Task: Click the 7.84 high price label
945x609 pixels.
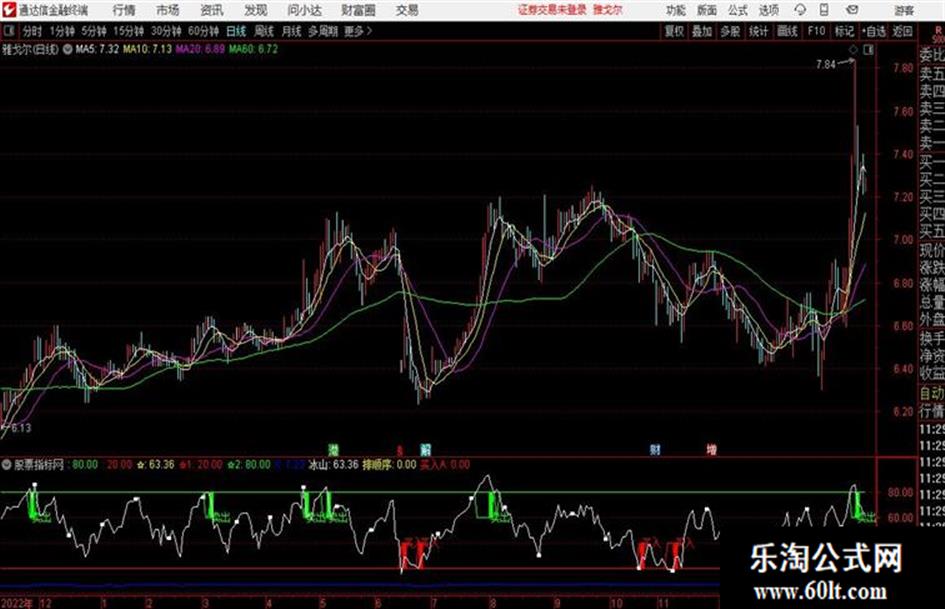Action: (826, 65)
